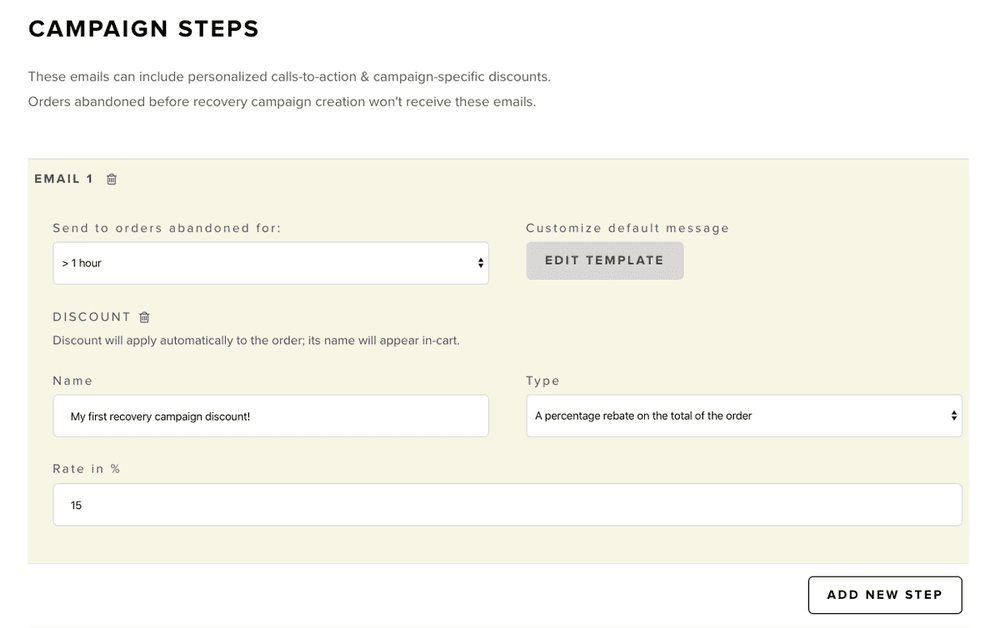Click the 'Send to orders abandoned for:' label
The image size is (1000, 628).
coord(167,228)
